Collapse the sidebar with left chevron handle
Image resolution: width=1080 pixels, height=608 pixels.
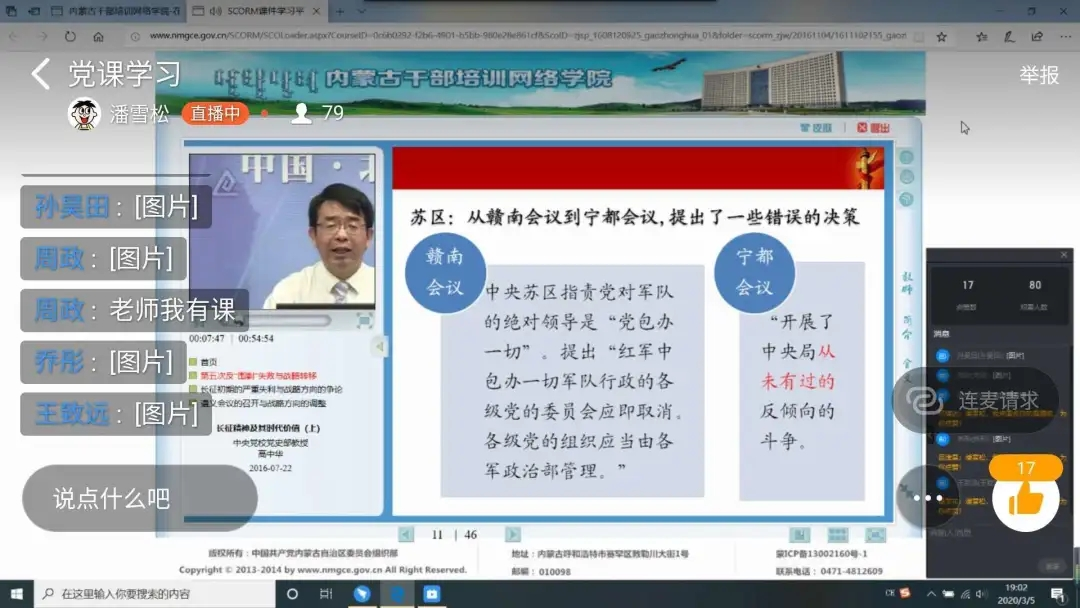click(381, 346)
